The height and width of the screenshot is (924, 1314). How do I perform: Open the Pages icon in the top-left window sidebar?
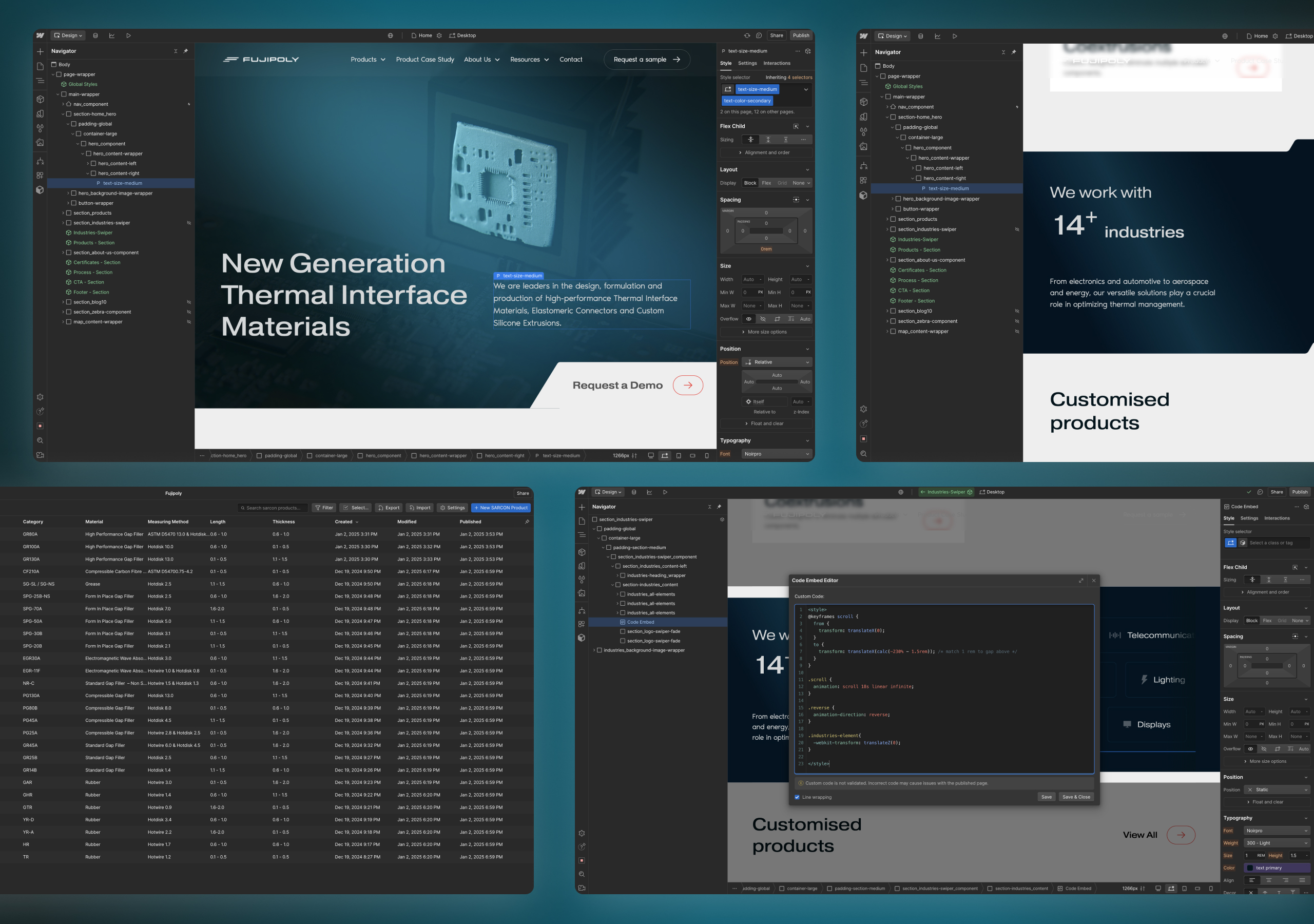(40, 66)
